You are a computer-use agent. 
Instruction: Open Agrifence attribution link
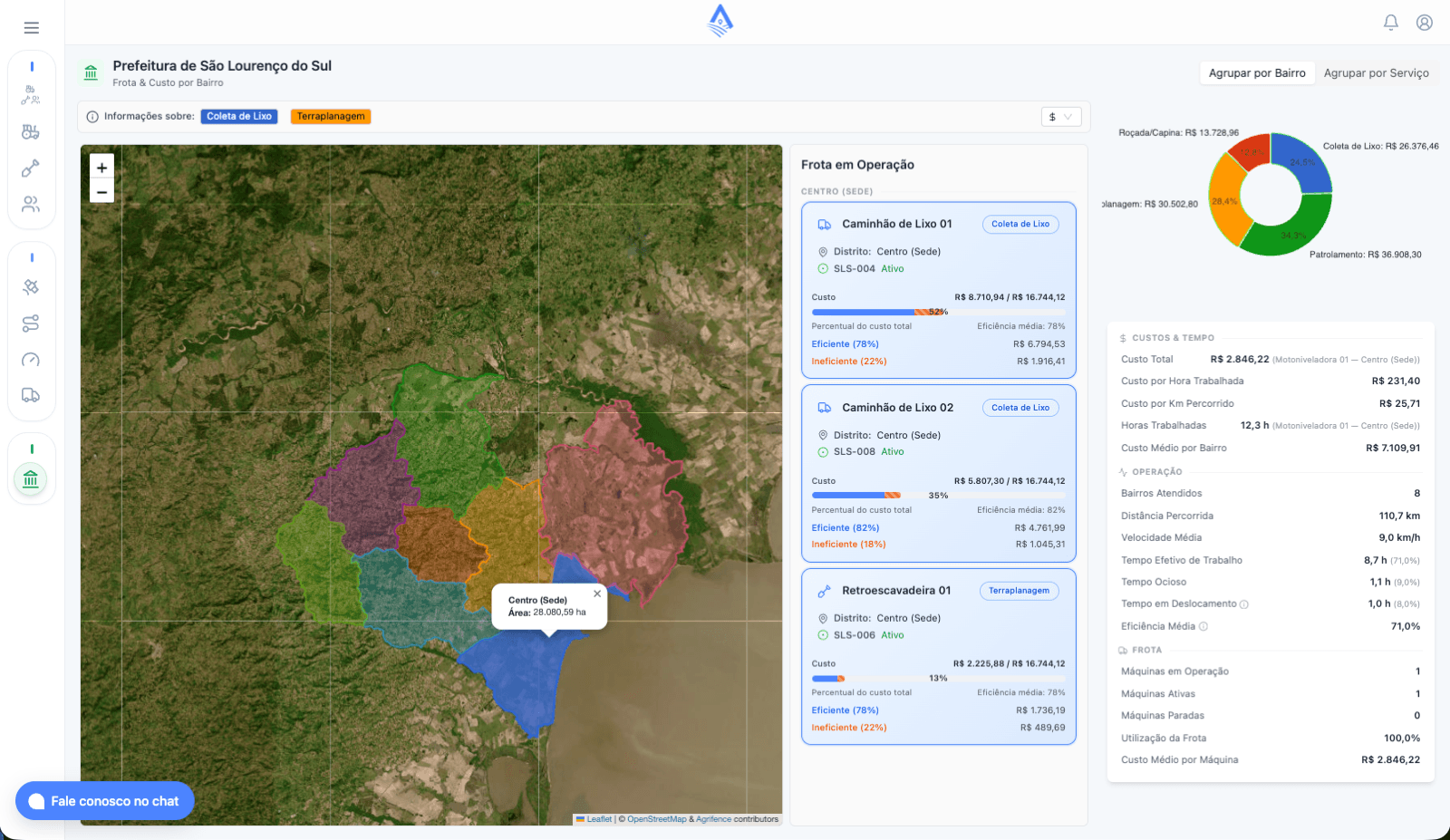click(x=713, y=819)
